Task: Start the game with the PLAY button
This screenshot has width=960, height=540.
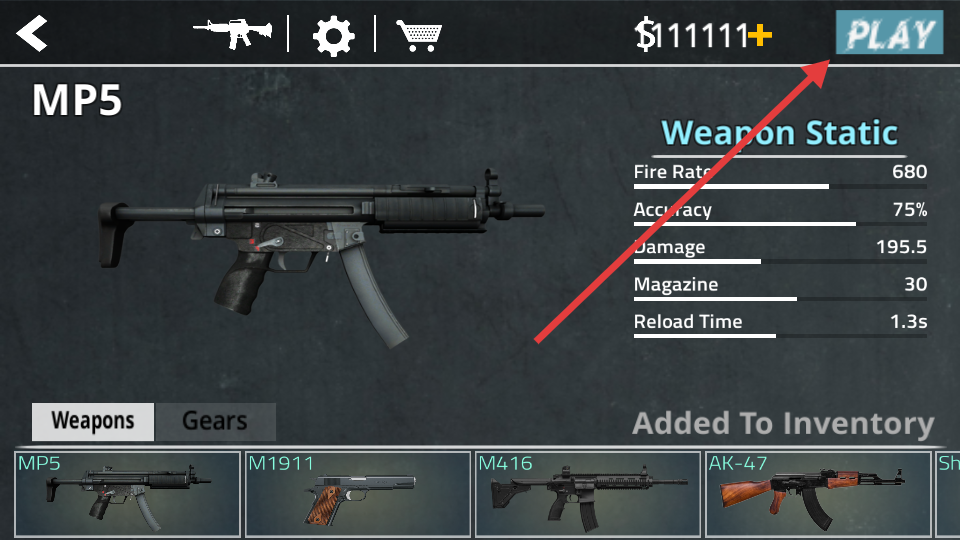Action: click(890, 32)
